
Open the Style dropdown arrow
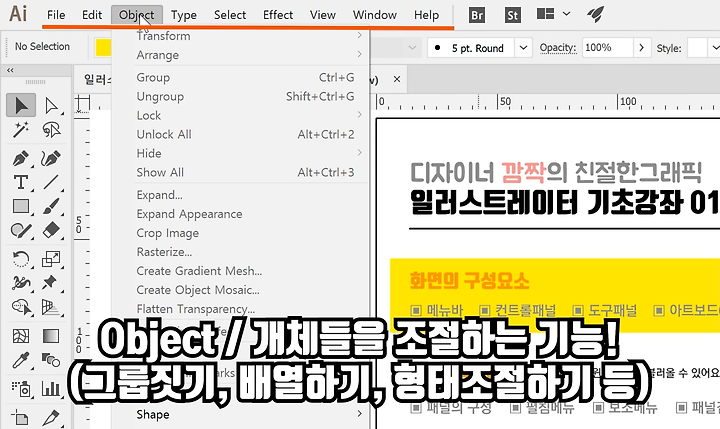point(714,48)
